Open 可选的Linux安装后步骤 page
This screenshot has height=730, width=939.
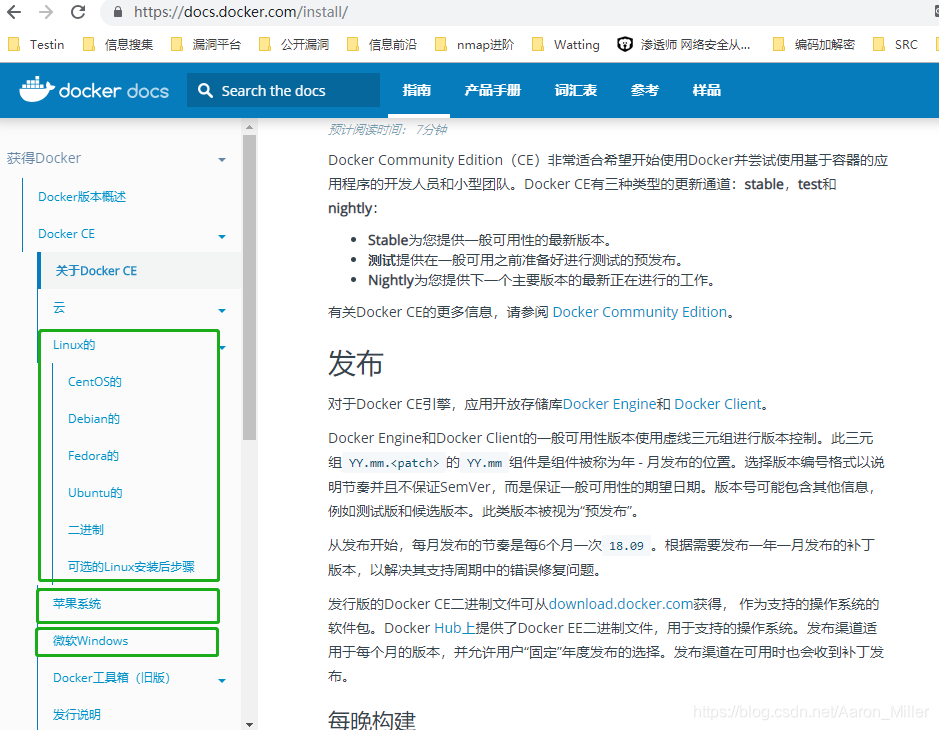point(131,567)
